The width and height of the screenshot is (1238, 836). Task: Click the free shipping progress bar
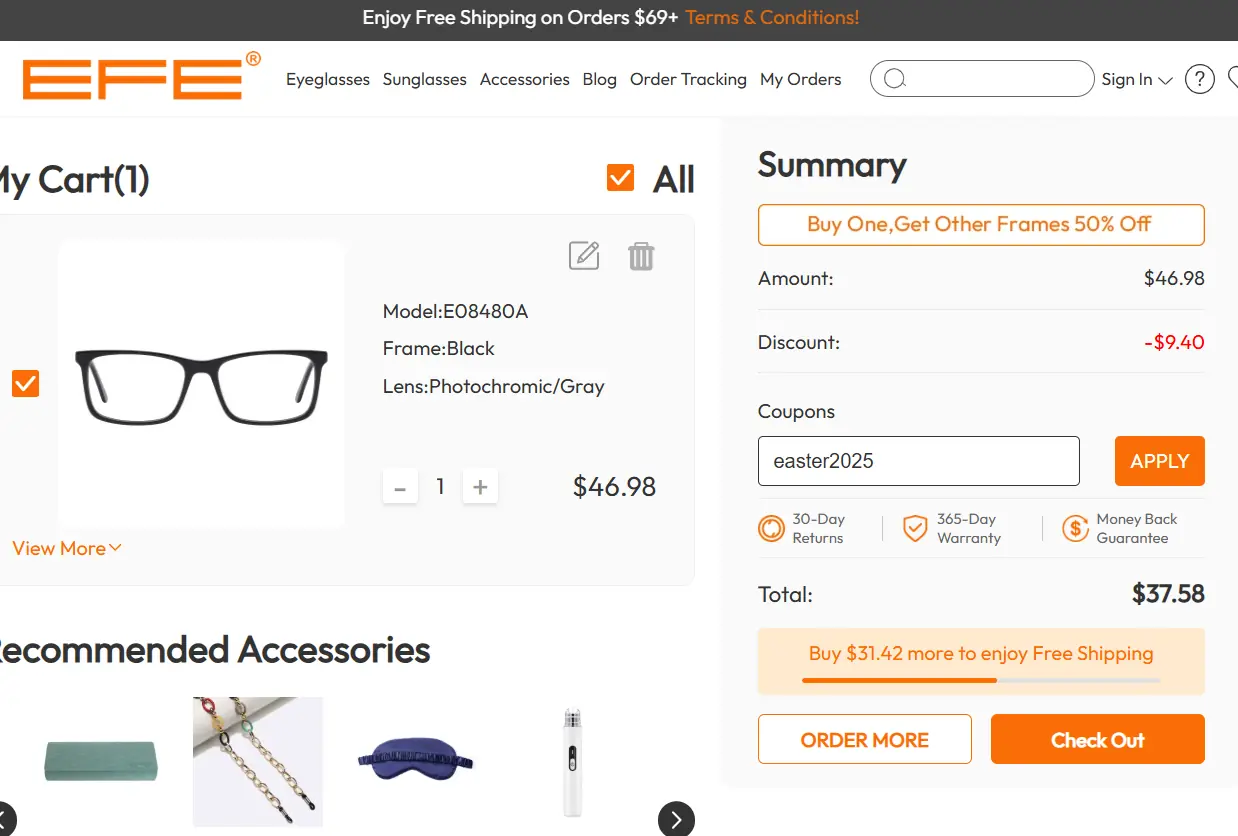(x=980, y=680)
